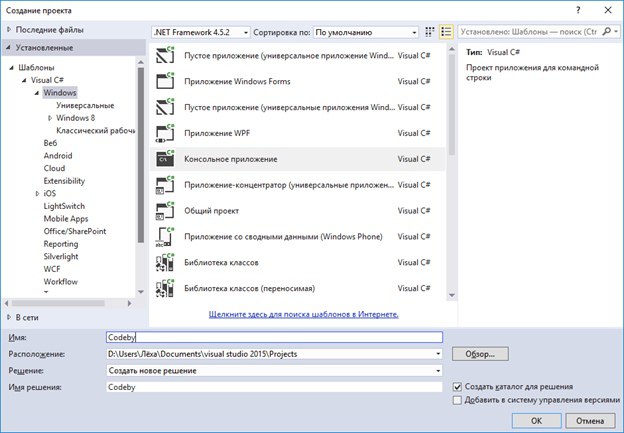
Task: Select the Cloud category
Action: [54, 168]
